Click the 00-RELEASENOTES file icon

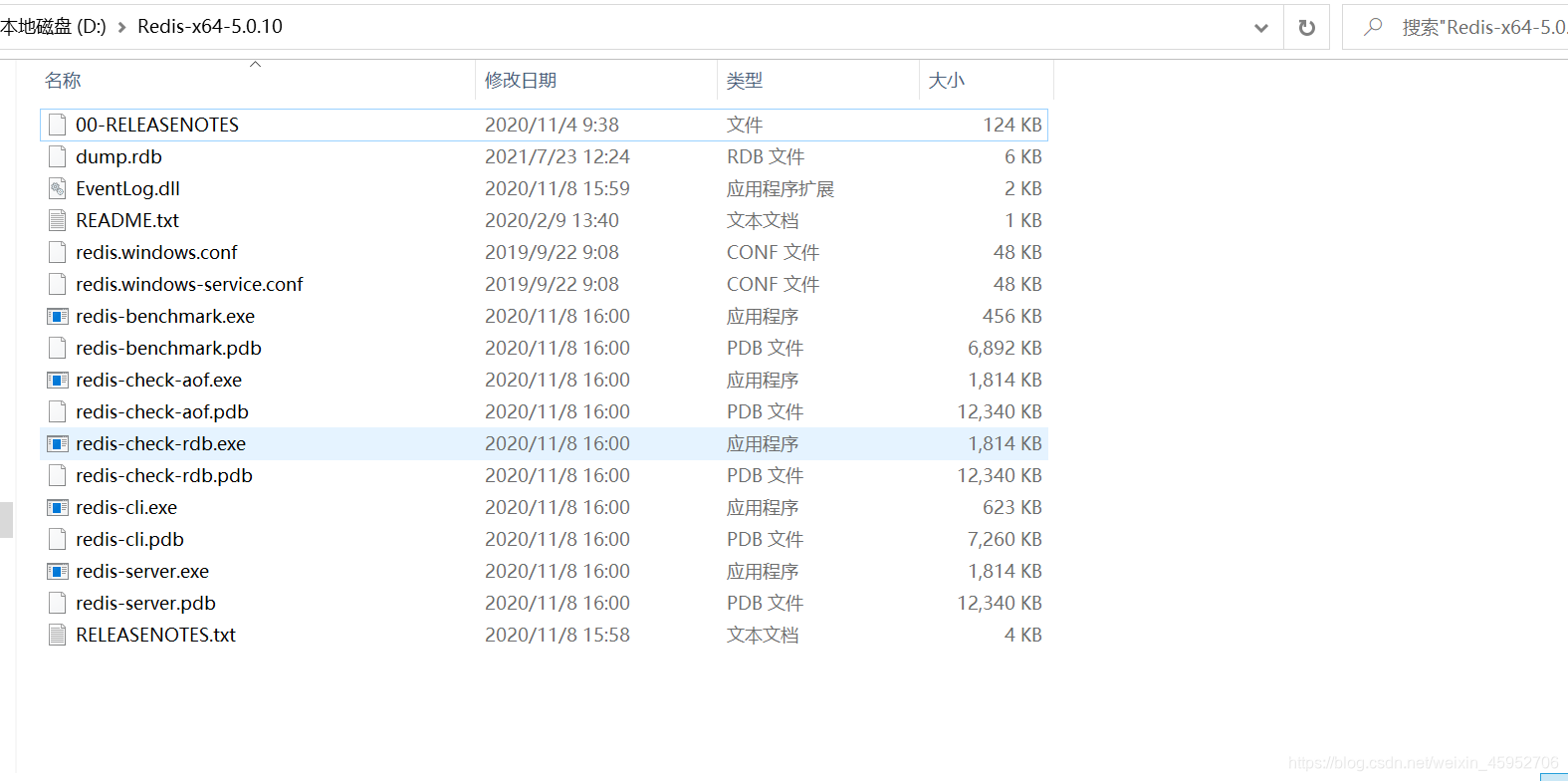[x=58, y=125]
